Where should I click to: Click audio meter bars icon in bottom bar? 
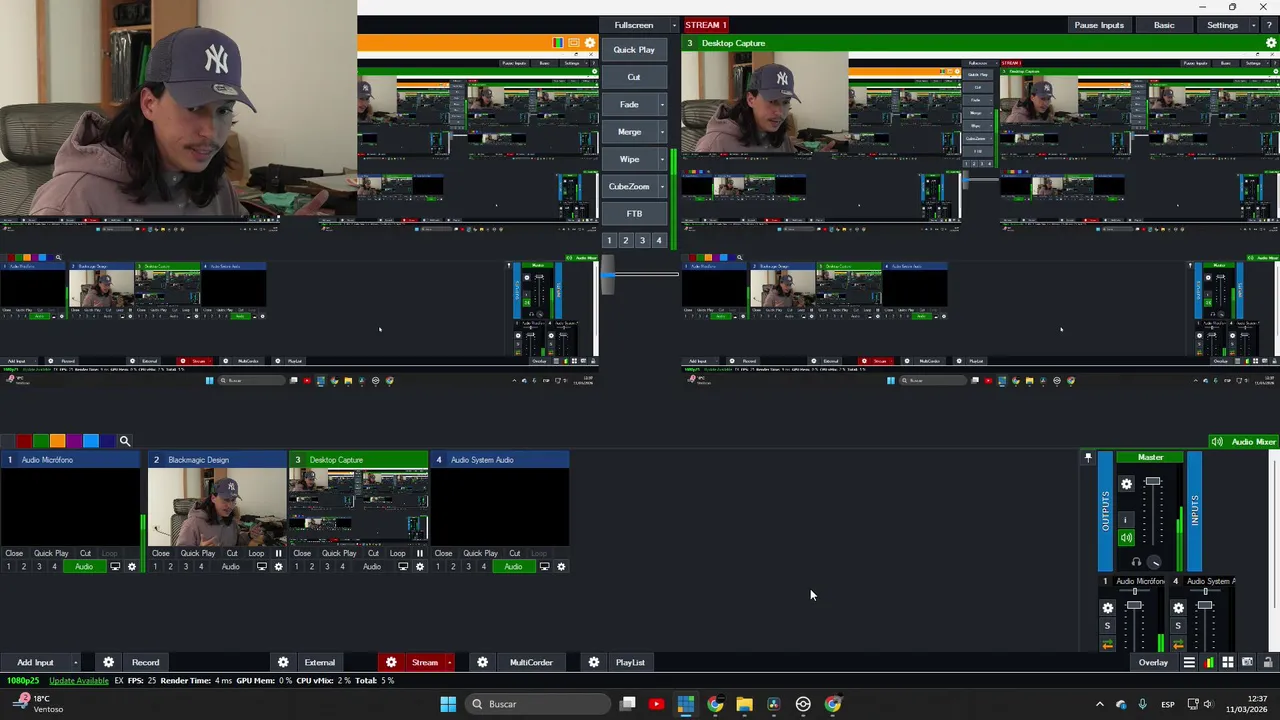tap(1209, 662)
